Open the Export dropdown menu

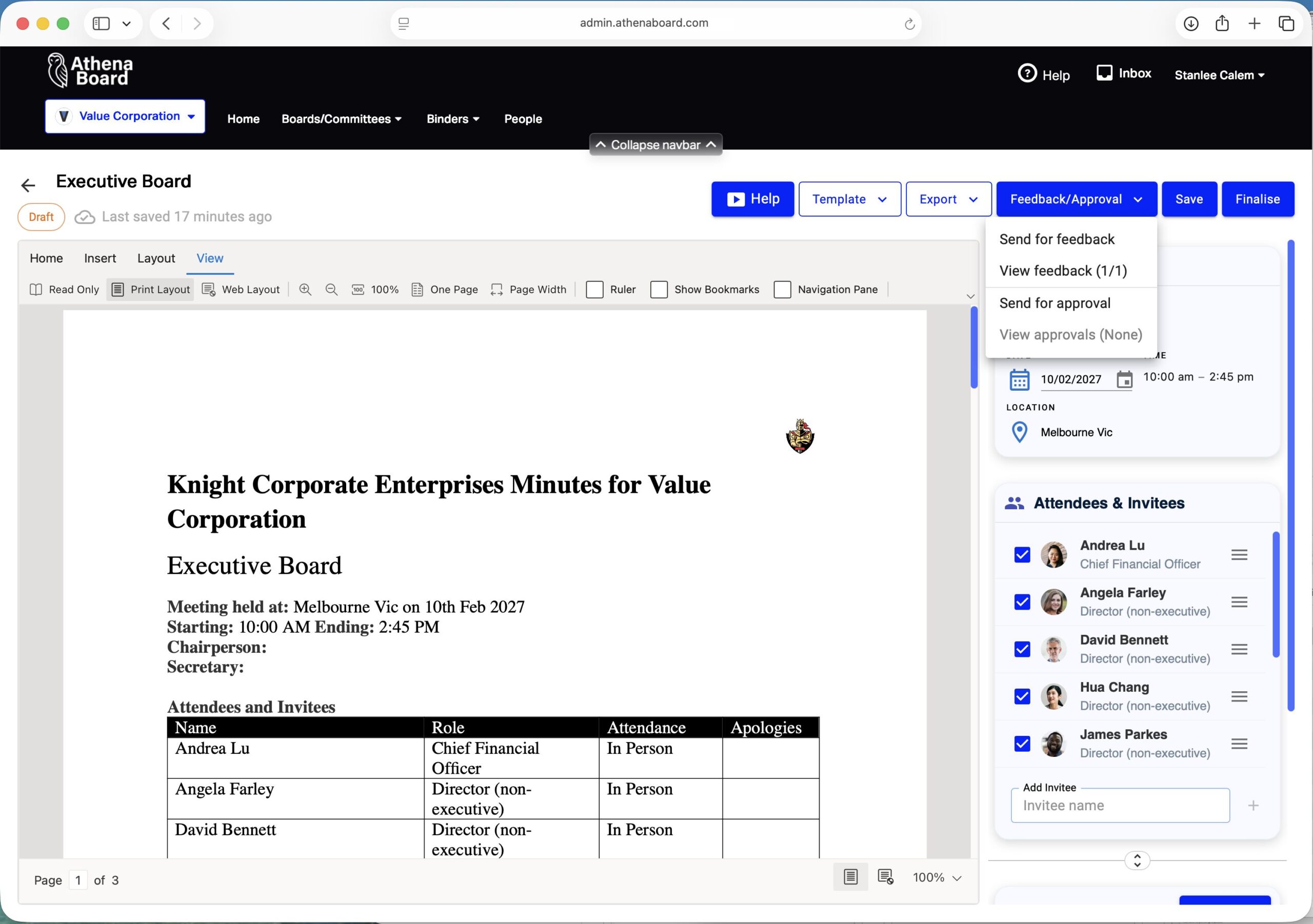(948, 199)
